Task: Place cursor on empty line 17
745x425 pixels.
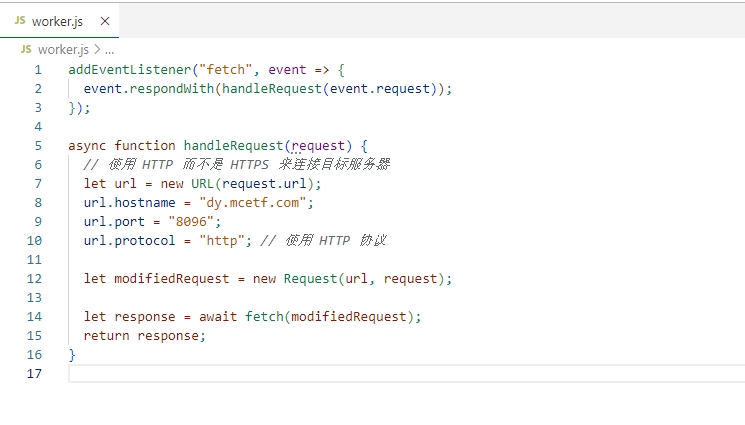Action: (407, 374)
